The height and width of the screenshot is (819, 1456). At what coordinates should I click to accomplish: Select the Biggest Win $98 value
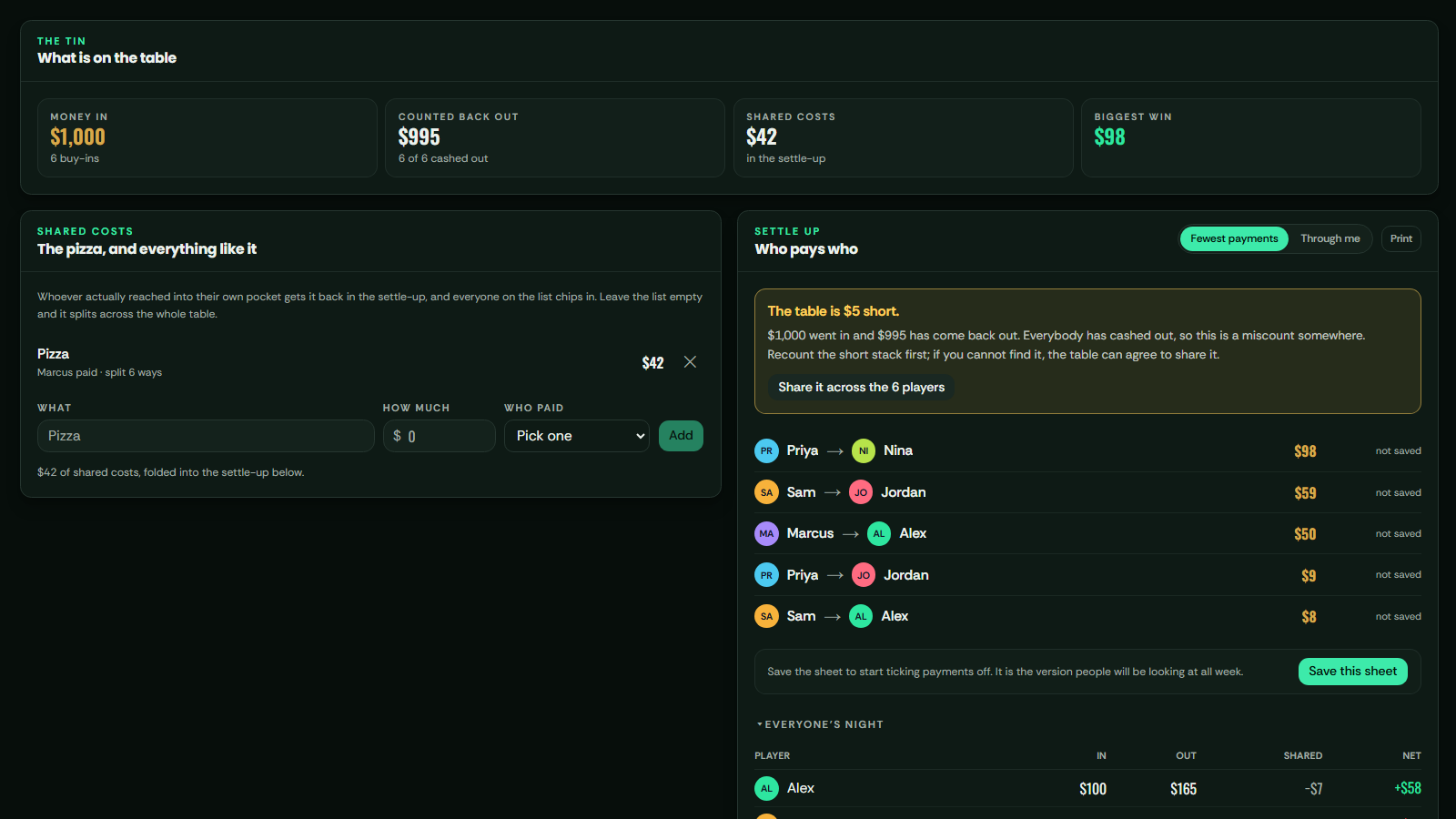[x=1109, y=137]
